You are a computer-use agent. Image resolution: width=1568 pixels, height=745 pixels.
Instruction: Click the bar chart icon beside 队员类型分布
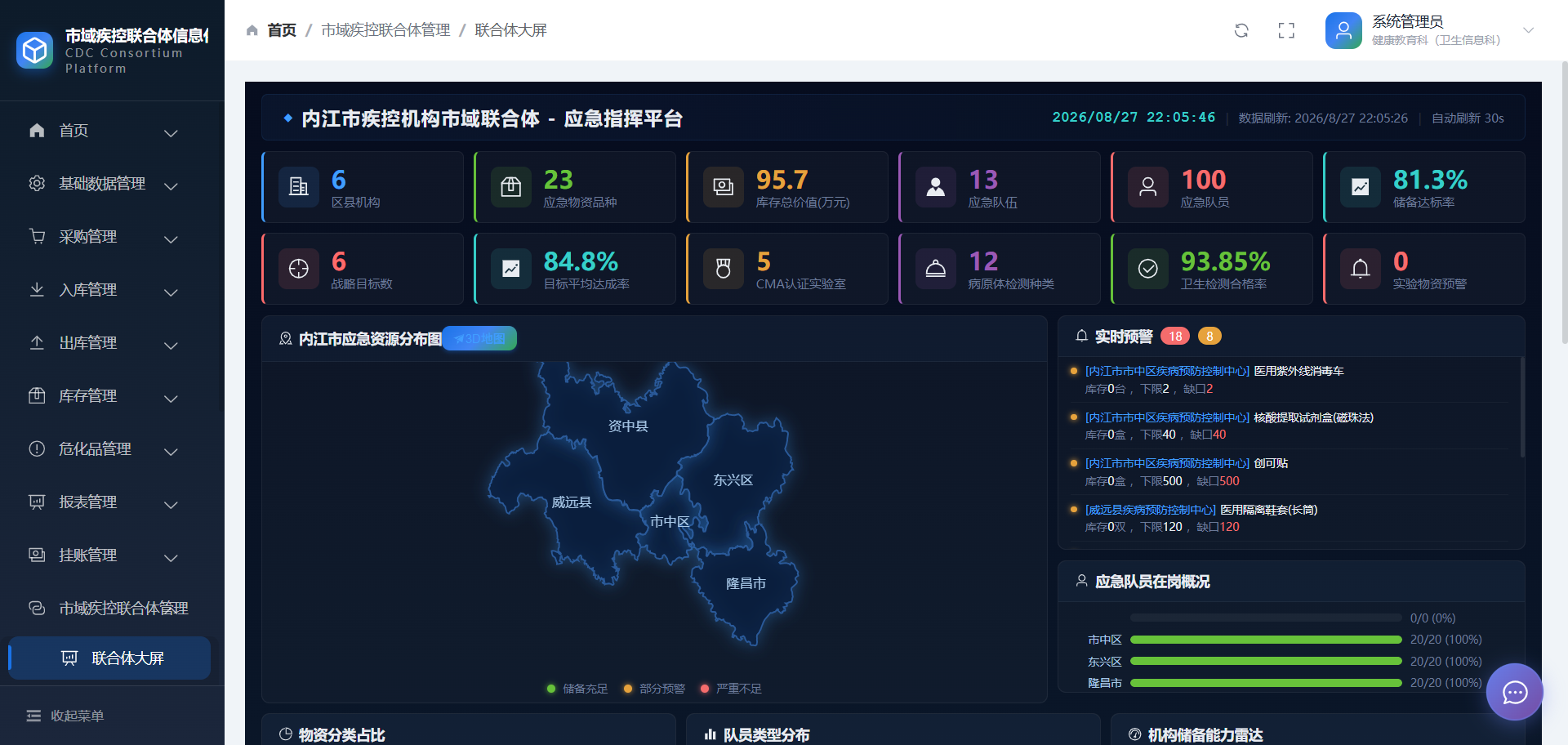(x=710, y=734)
